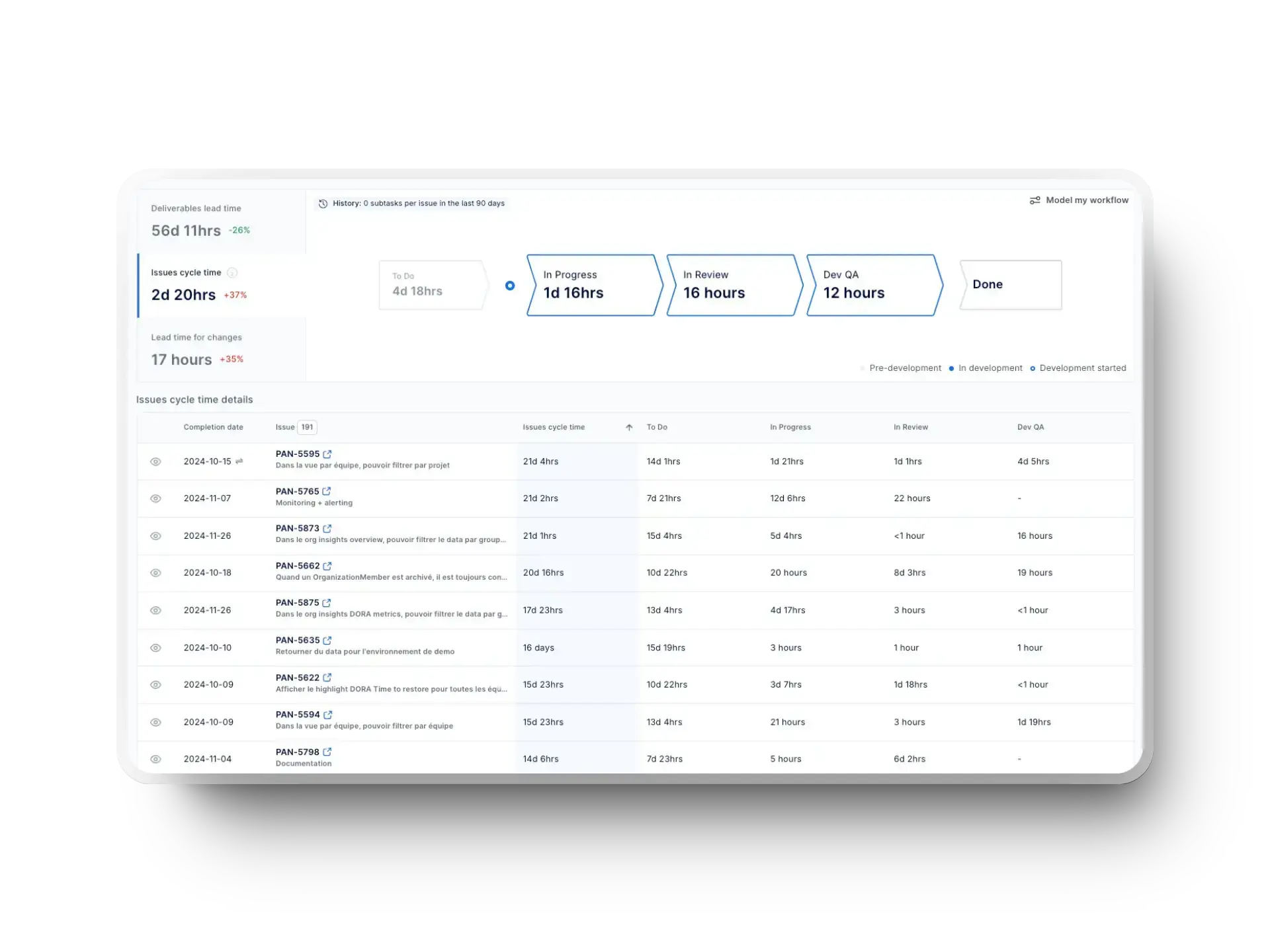Click the Development started legend marker
The width and height of the screenshot is (1270, 952).
click(x=1033, y=368)
